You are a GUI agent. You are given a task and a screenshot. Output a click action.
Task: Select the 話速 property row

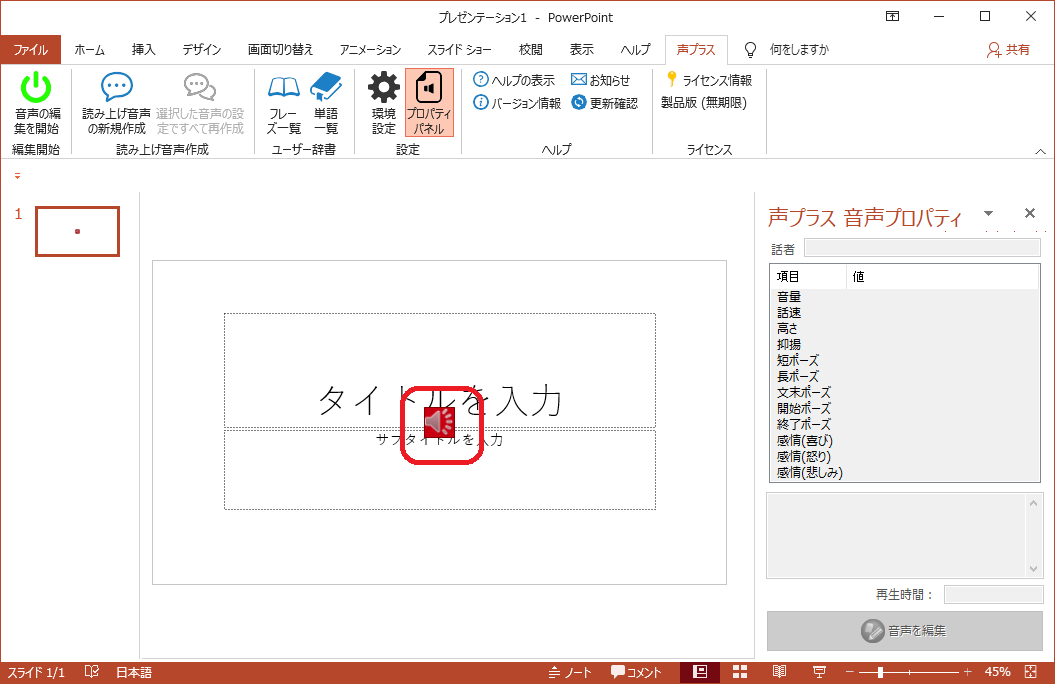tap(905, 313)
